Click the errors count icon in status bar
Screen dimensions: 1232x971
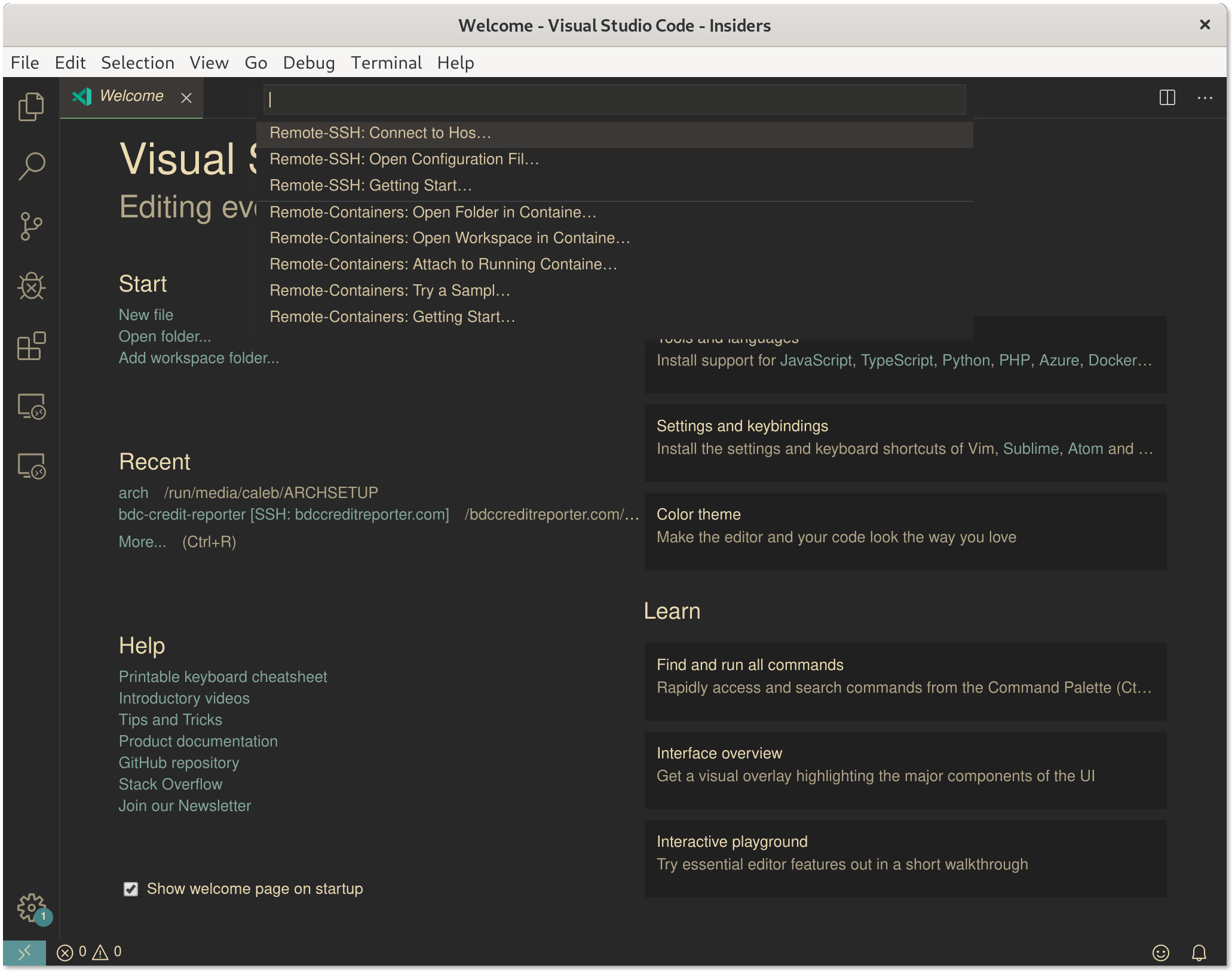[x=65, y=952]
